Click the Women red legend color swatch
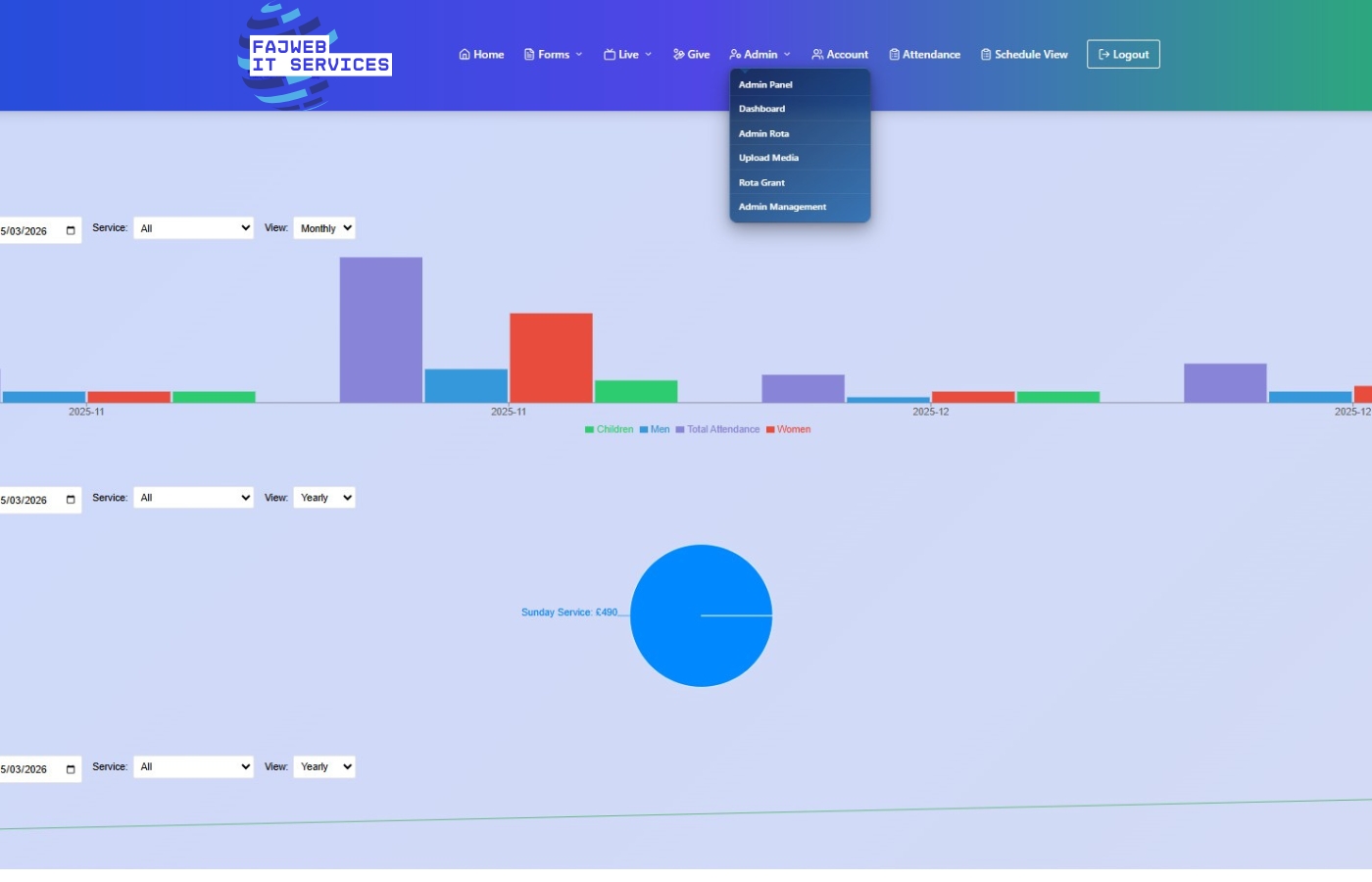1372x882 pixels. [770, 429]
